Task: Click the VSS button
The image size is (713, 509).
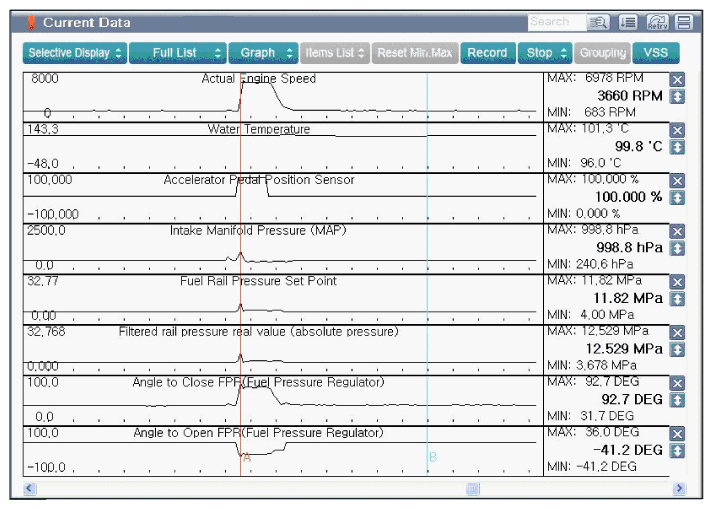Action: (656, 53)
